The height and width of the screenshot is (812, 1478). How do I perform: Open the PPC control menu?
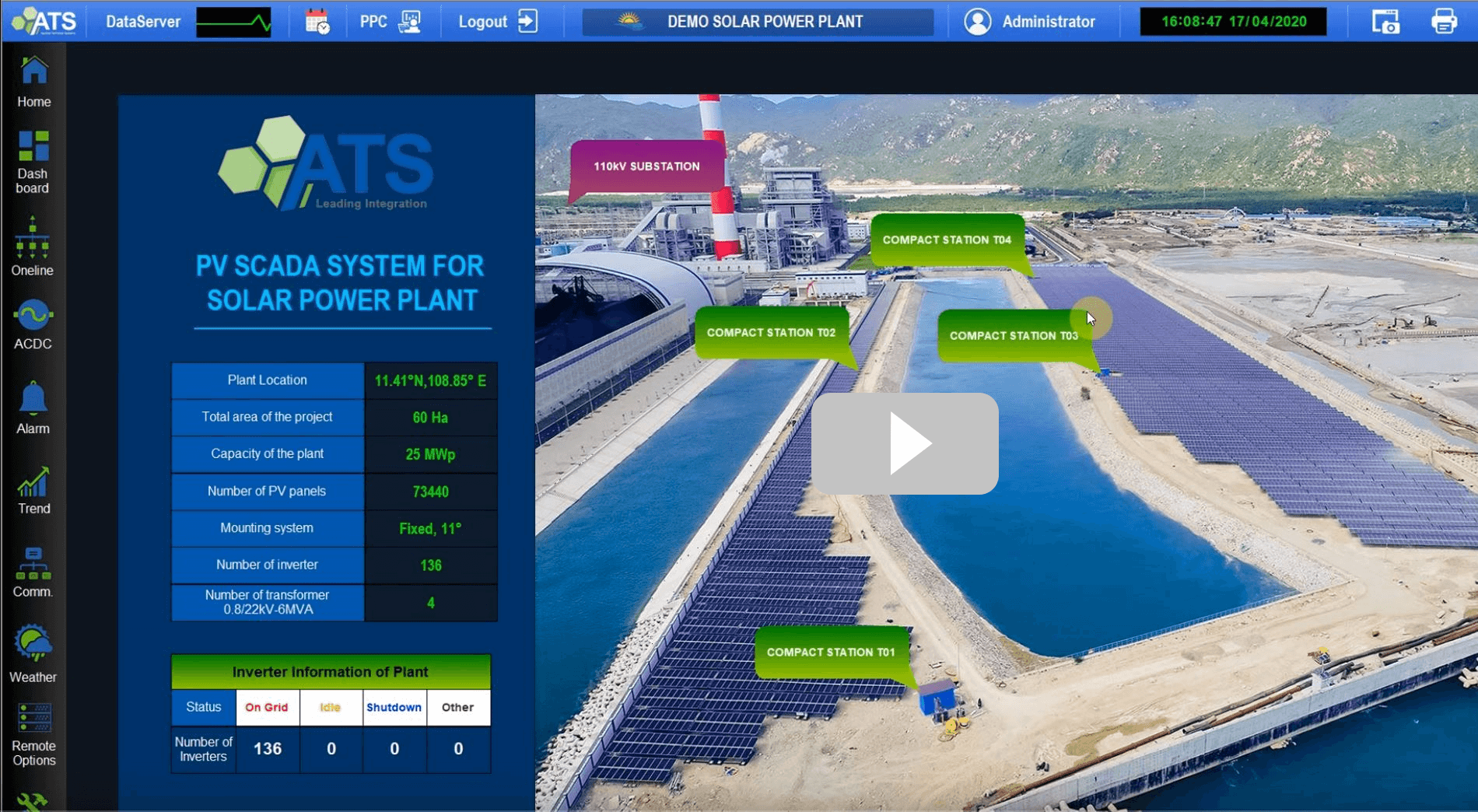[x=390, y=22]
